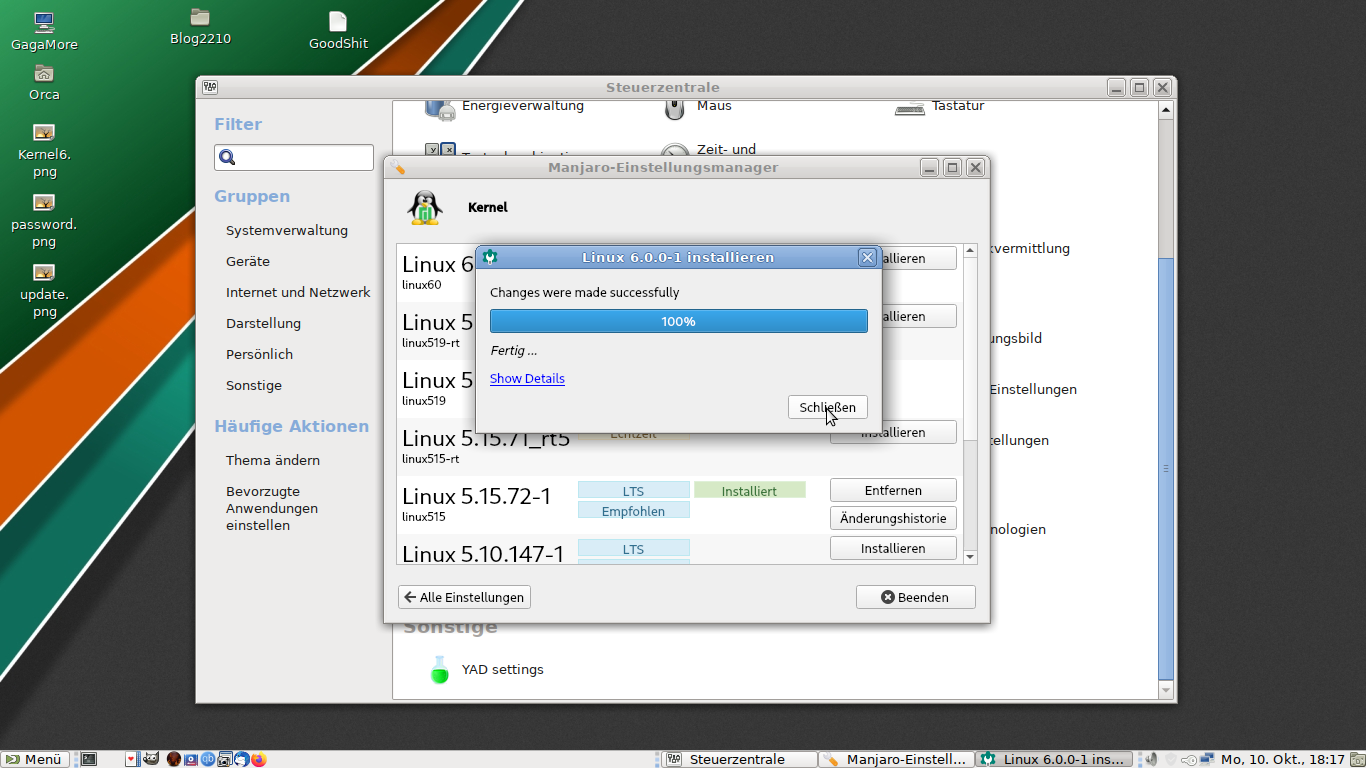Click the Installiert label for Linux 5.15.72-1
This screenshot has width=1366, height=768.
(749, 491)
